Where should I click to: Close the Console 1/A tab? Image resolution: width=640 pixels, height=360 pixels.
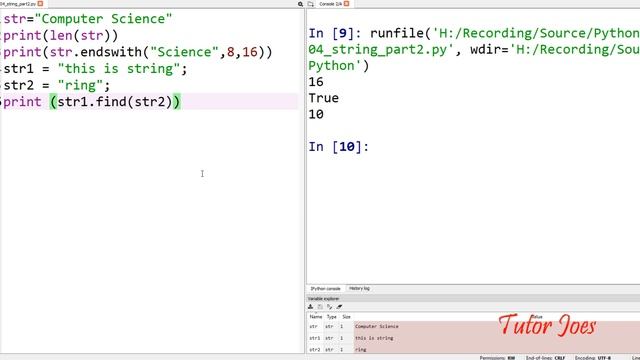tap(347, 4)
